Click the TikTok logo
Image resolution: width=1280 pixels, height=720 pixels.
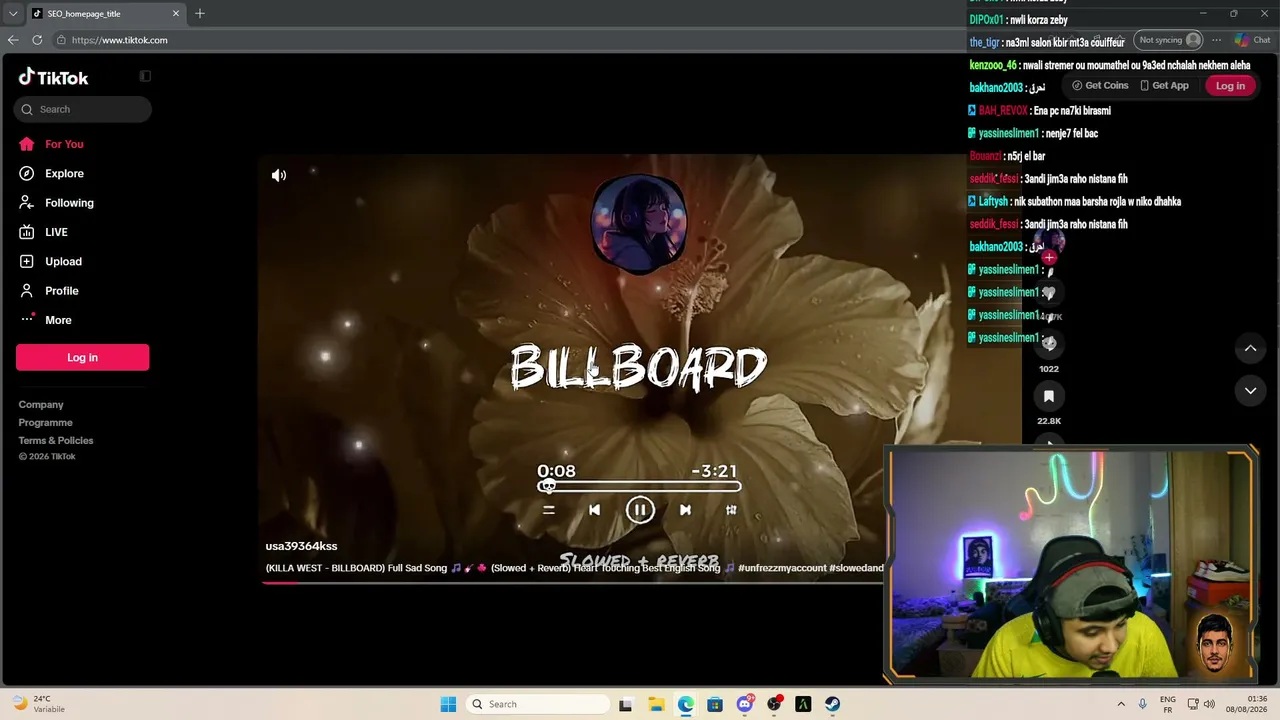54,77
